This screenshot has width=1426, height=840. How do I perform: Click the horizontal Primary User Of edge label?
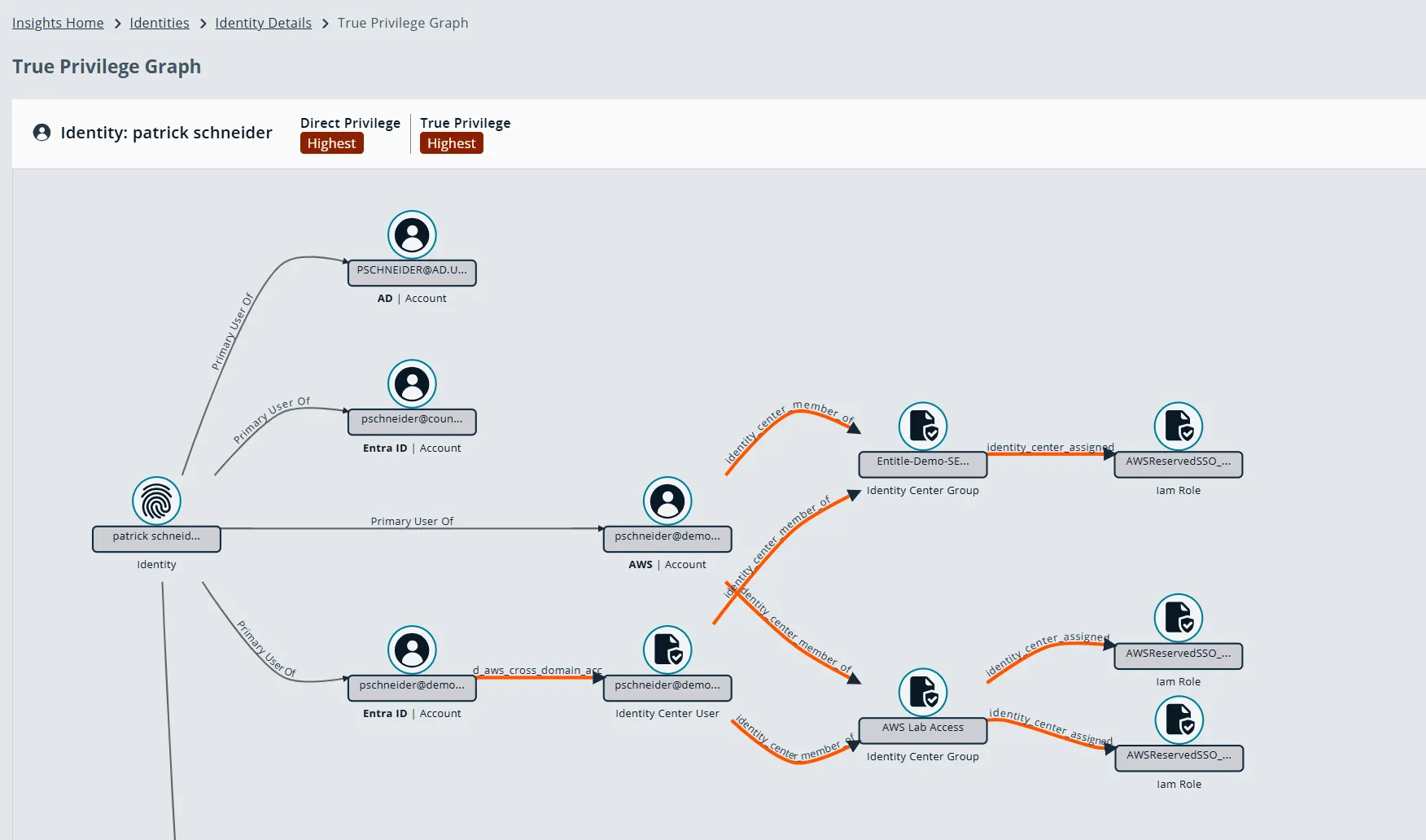click(x=412, y=521)
